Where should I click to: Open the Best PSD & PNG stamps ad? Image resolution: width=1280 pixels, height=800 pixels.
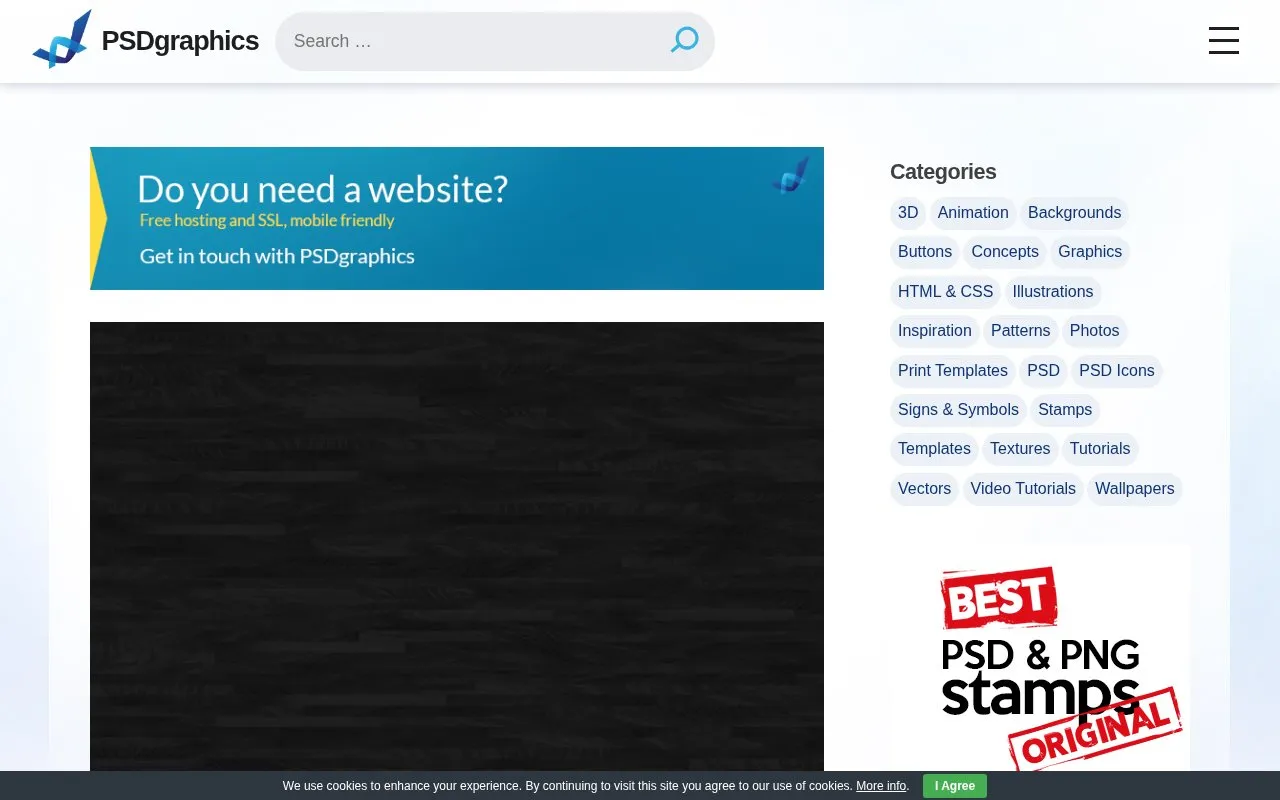pos(1040,658)
